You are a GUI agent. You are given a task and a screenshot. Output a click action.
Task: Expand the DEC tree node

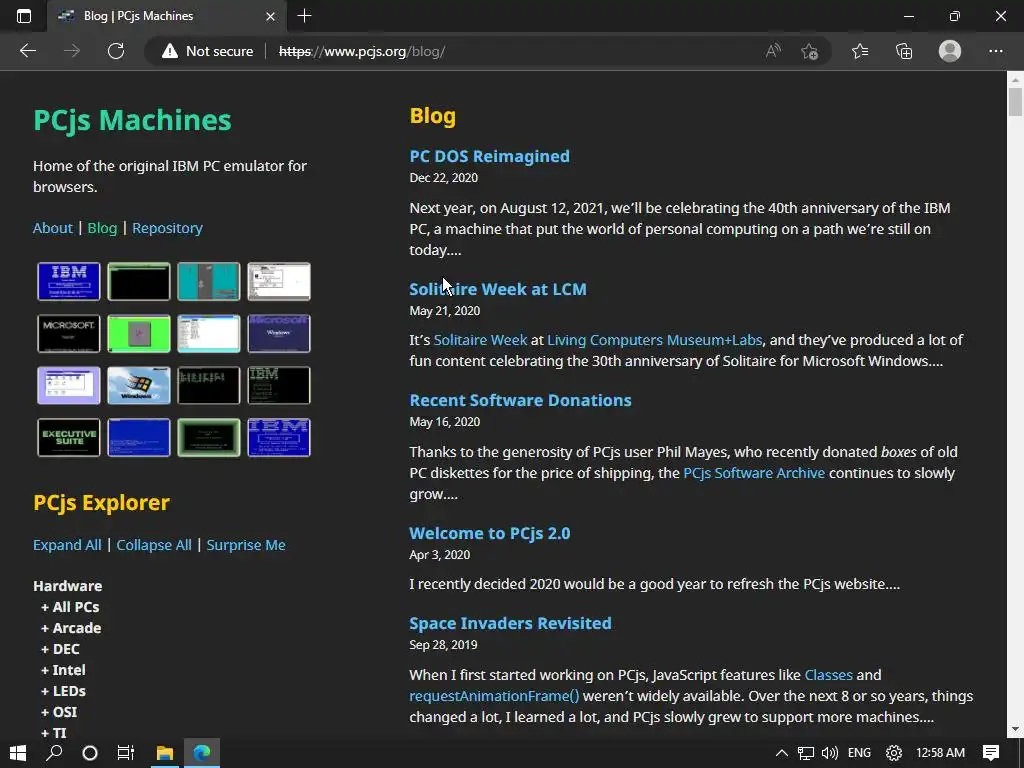click(60, 648)
